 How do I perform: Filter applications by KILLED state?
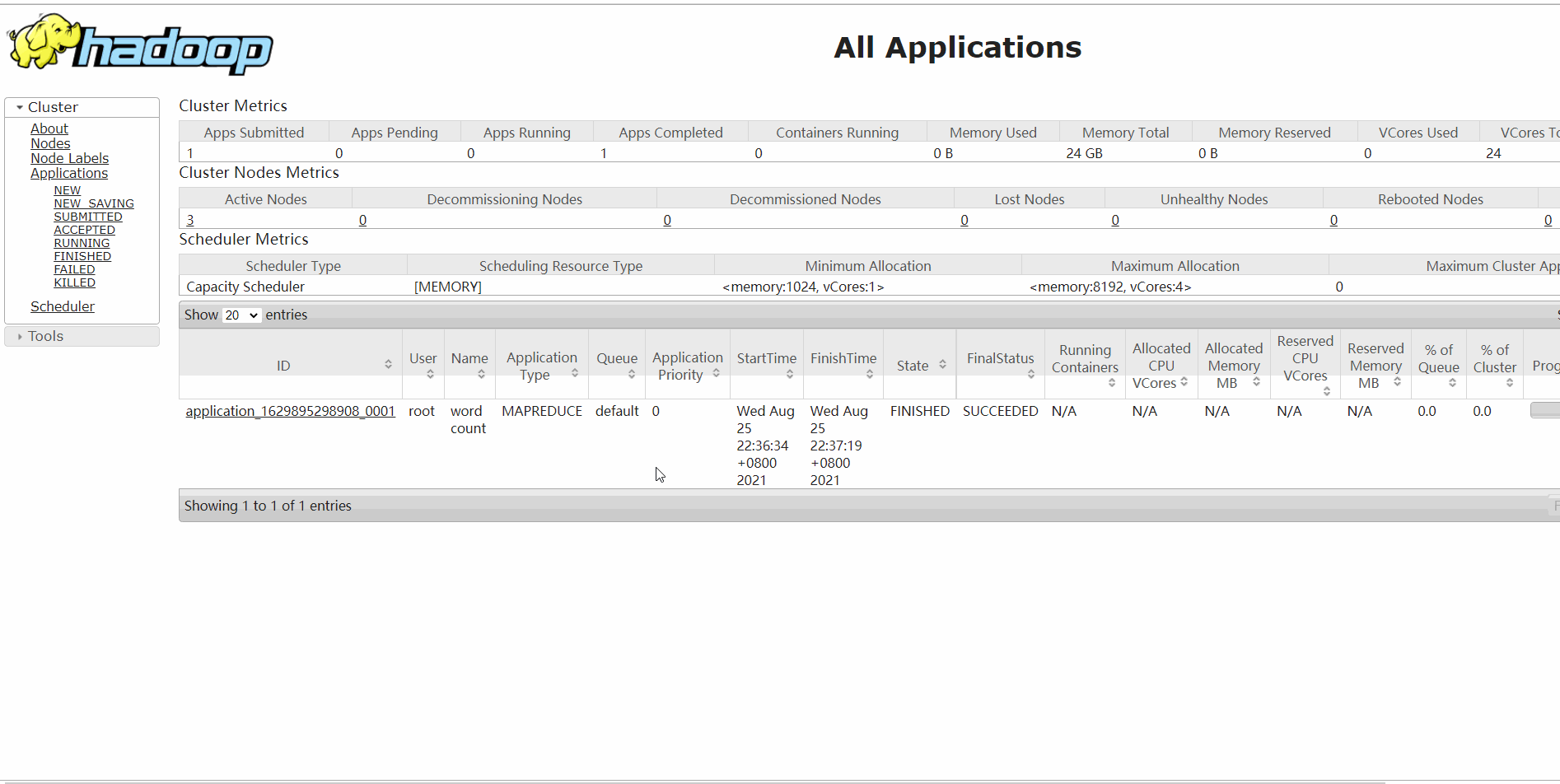[x=74, y=282]
